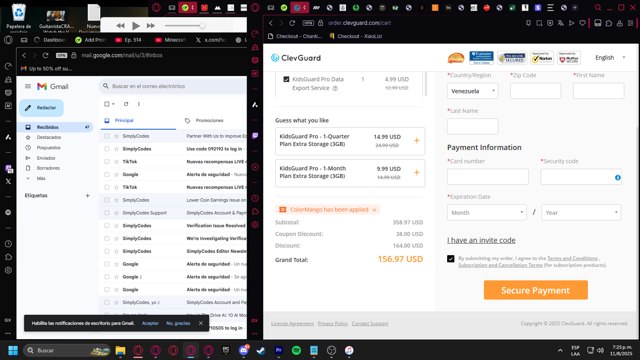
Task: Open the Terms and Conditions link
Action: click(572, 258)
